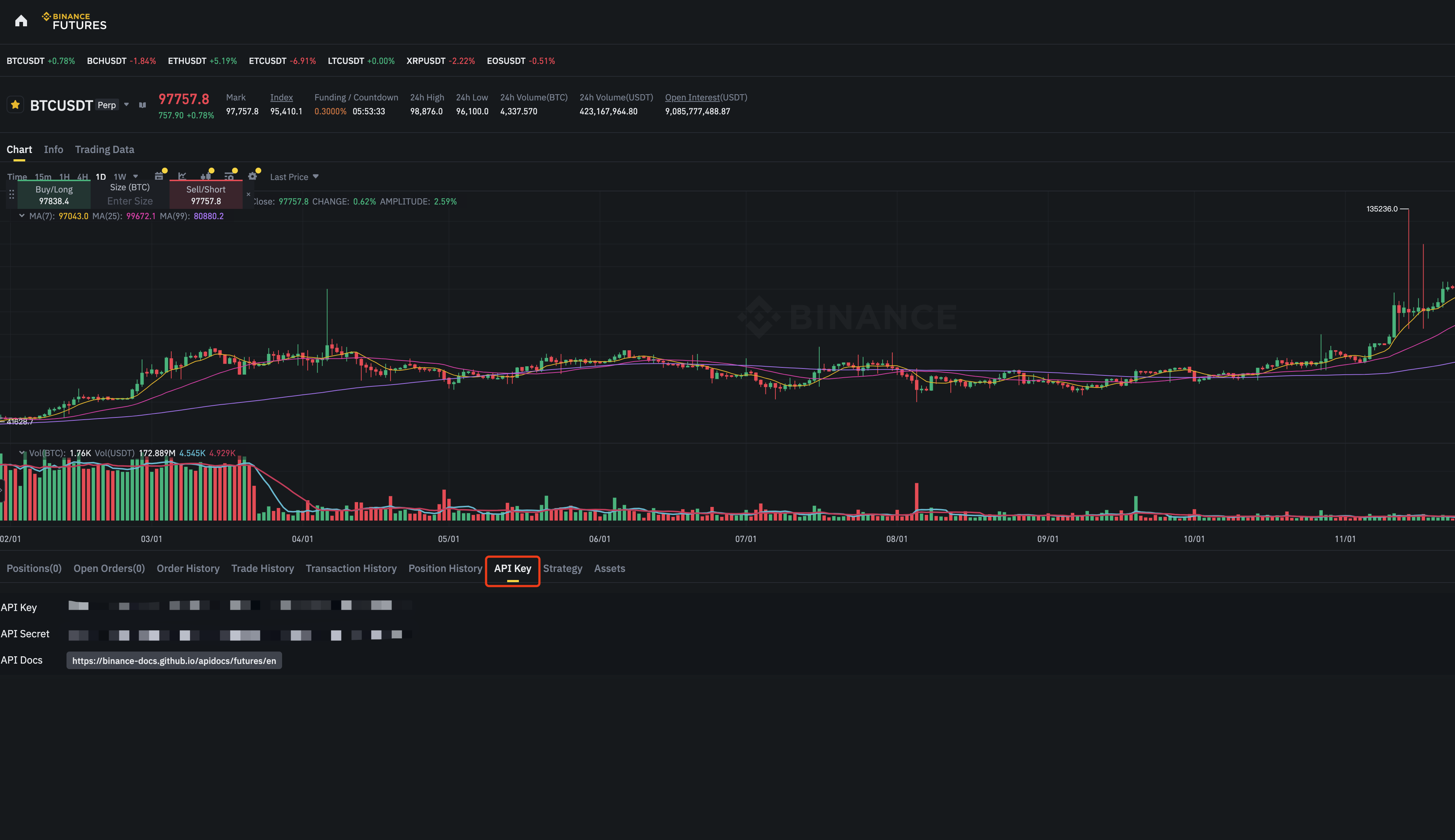Click the 11/01 date on time axis
This screenshot has width=1455, height=840.
(x=1345, y=539)
